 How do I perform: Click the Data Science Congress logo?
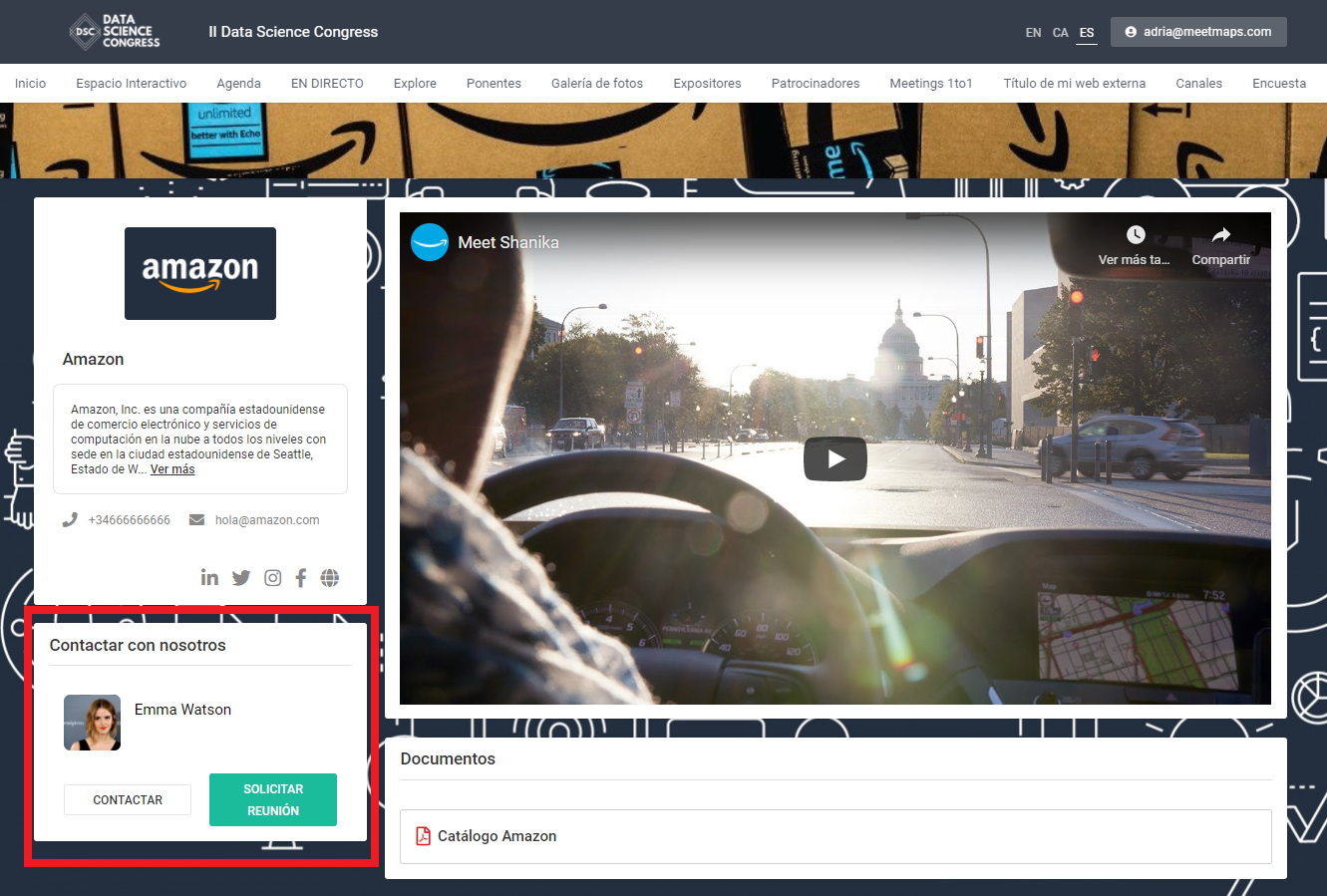[116, 32]
